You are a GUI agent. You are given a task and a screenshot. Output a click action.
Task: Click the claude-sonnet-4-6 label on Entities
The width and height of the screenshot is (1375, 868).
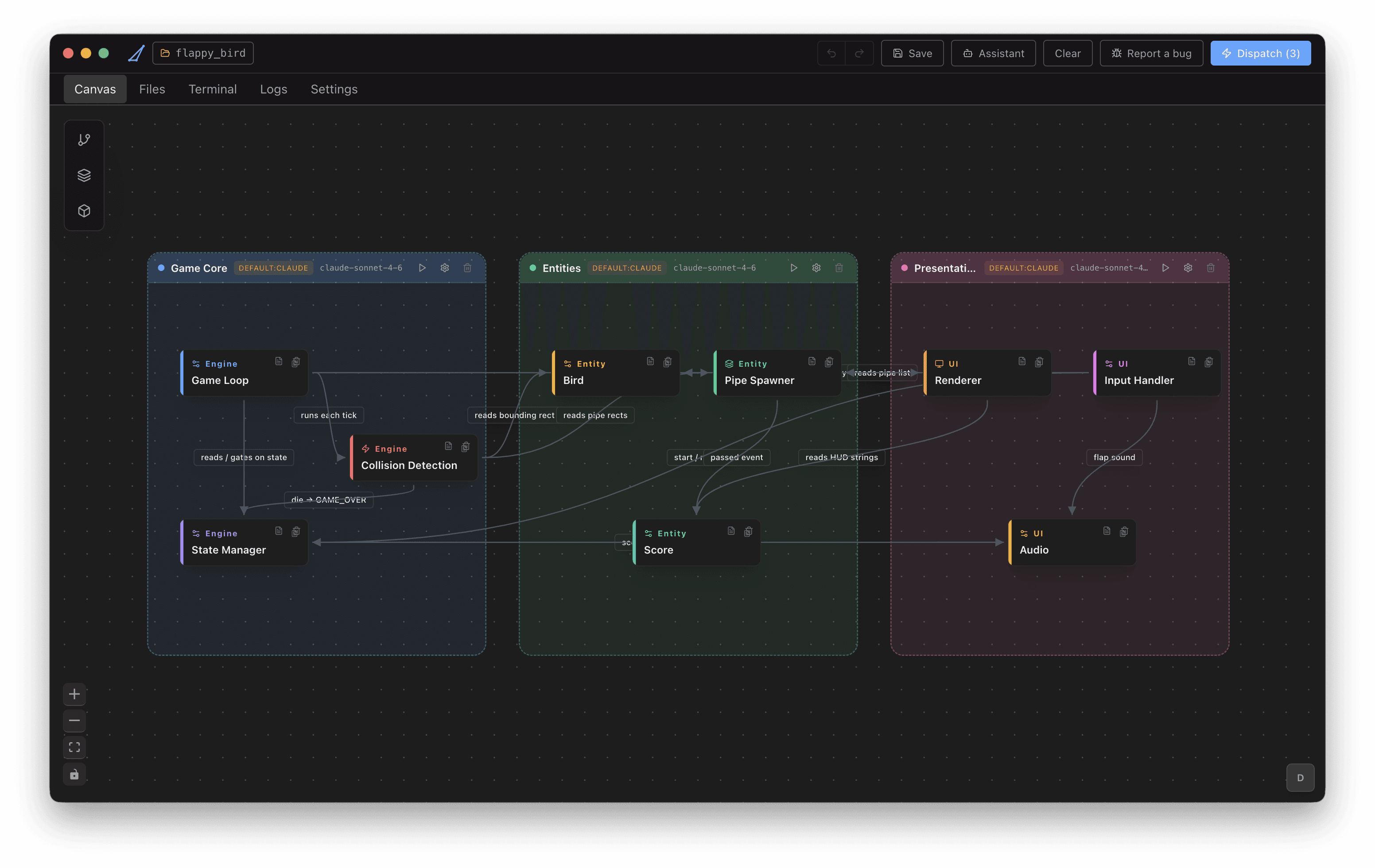coord(715,267)
